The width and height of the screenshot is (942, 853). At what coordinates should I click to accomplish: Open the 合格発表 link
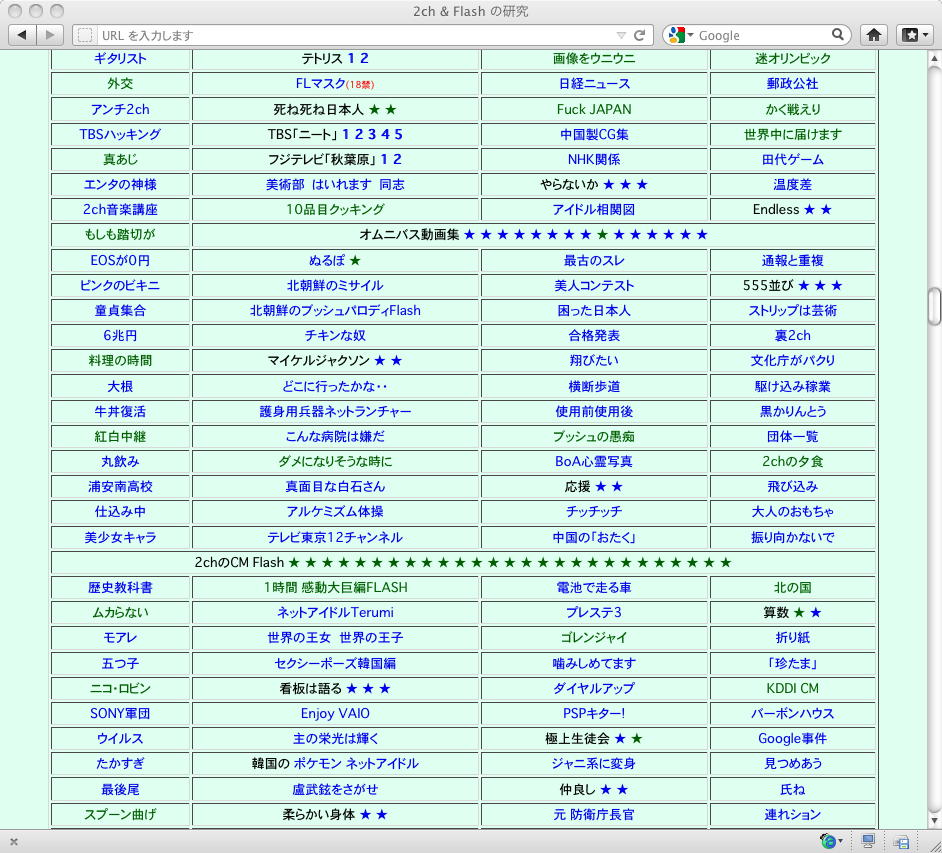coord(594,335)
